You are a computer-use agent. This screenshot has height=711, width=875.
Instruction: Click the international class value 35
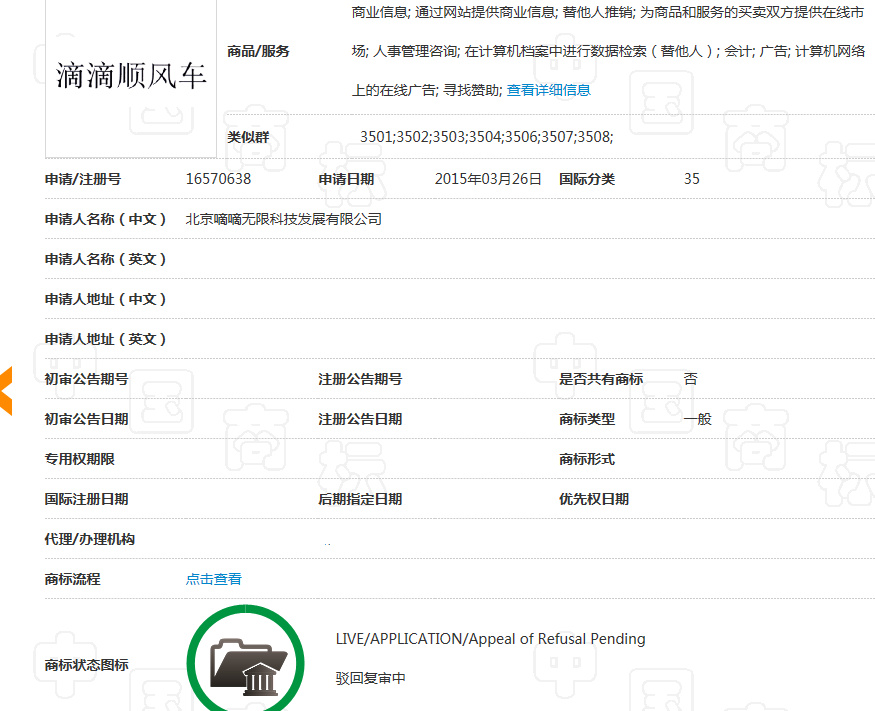point(691,179)
